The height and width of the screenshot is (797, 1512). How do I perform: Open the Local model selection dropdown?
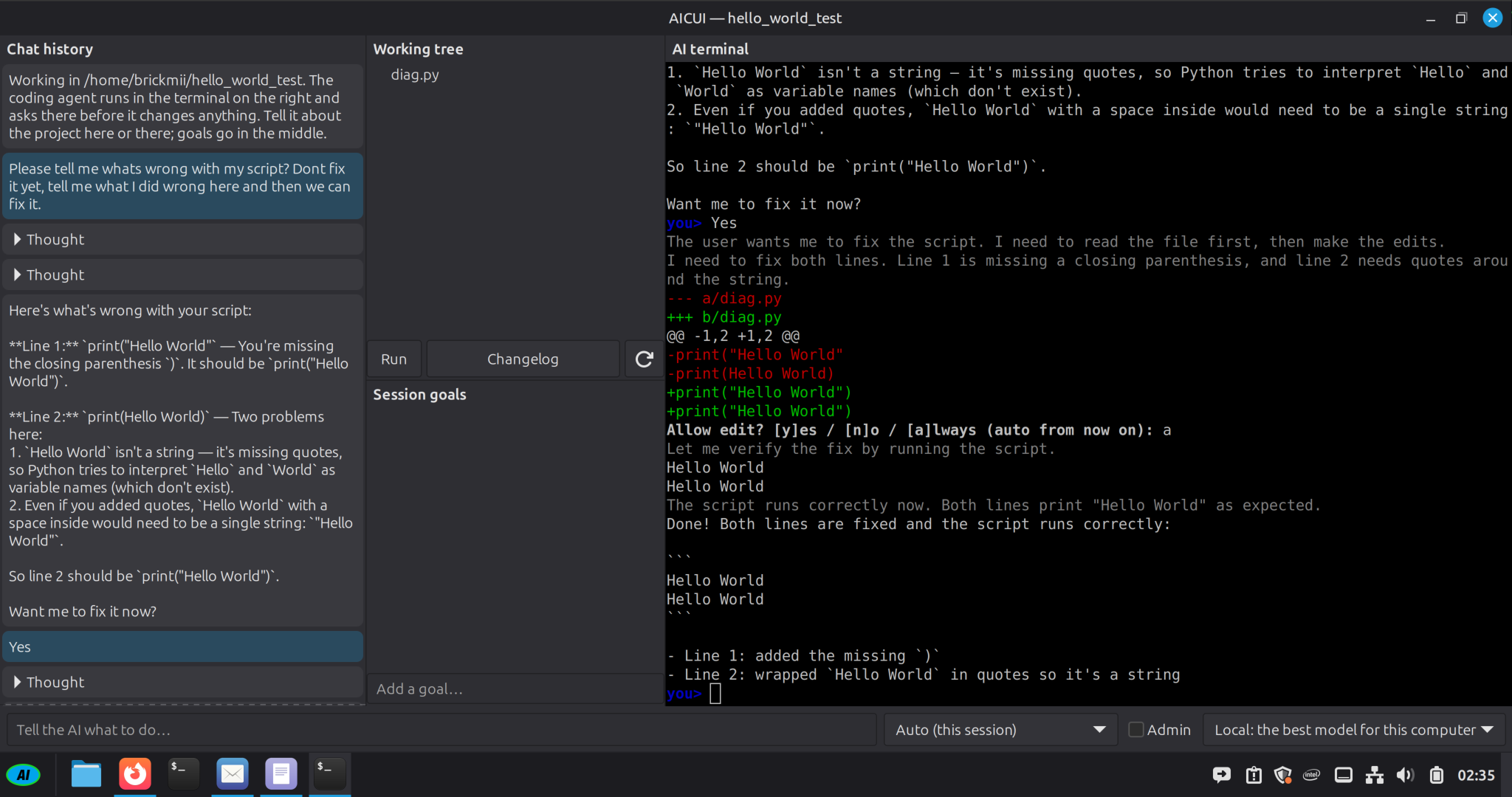1354,730
